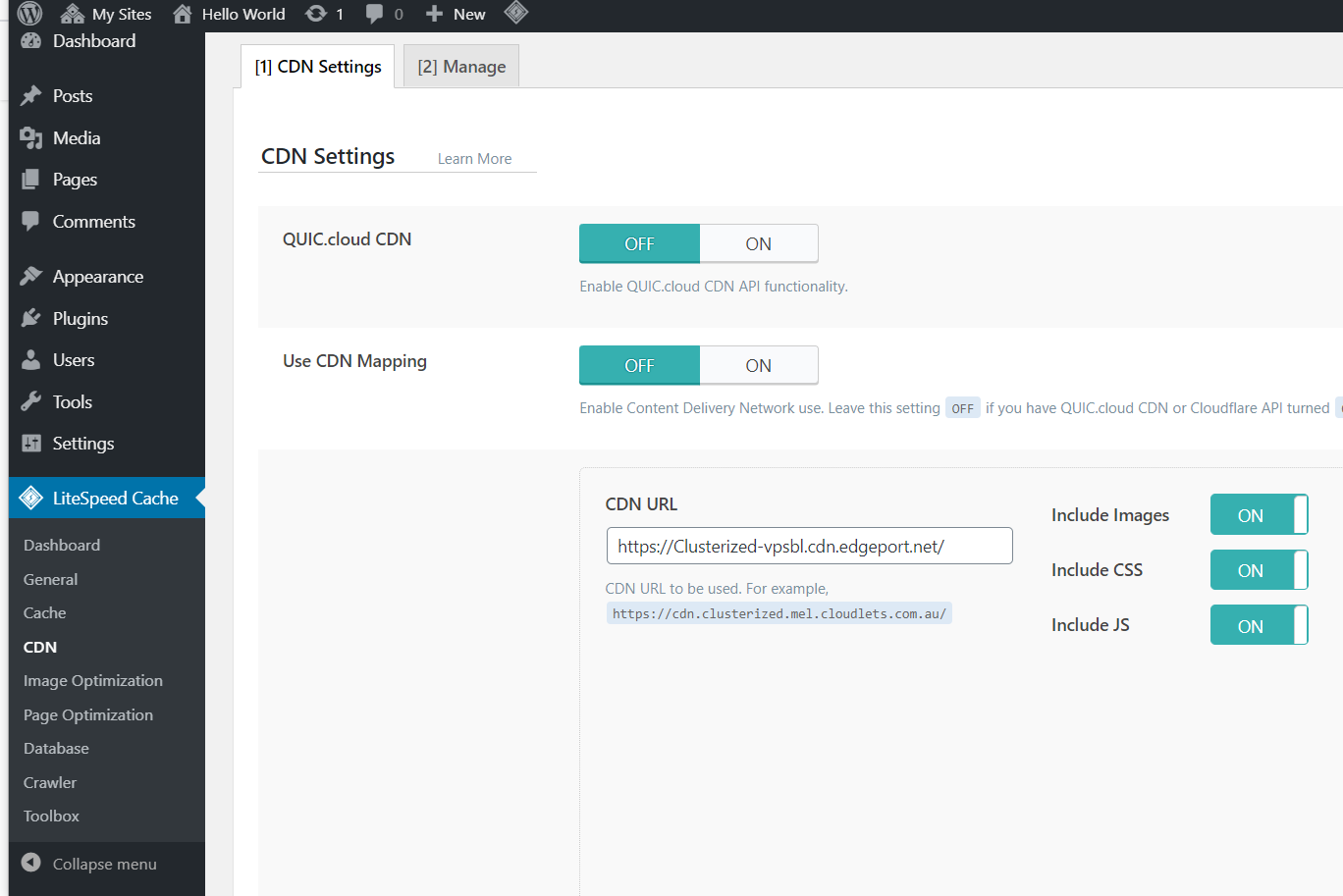Click the 'Enable QUIC.cloud CDN API functionality.' description
Image resolution: width=1343 pixels, height=896 pixels.
coord(714,287)
